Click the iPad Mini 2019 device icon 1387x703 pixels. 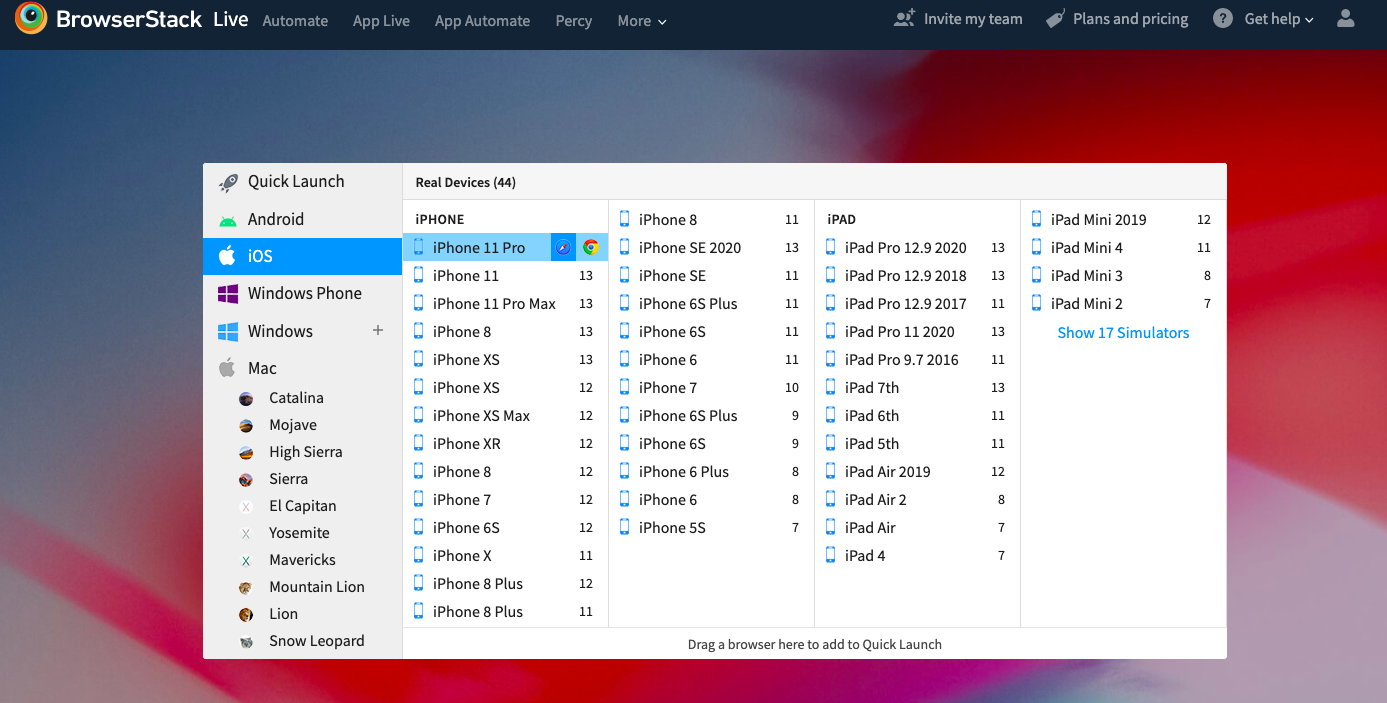pos(1036,219)
